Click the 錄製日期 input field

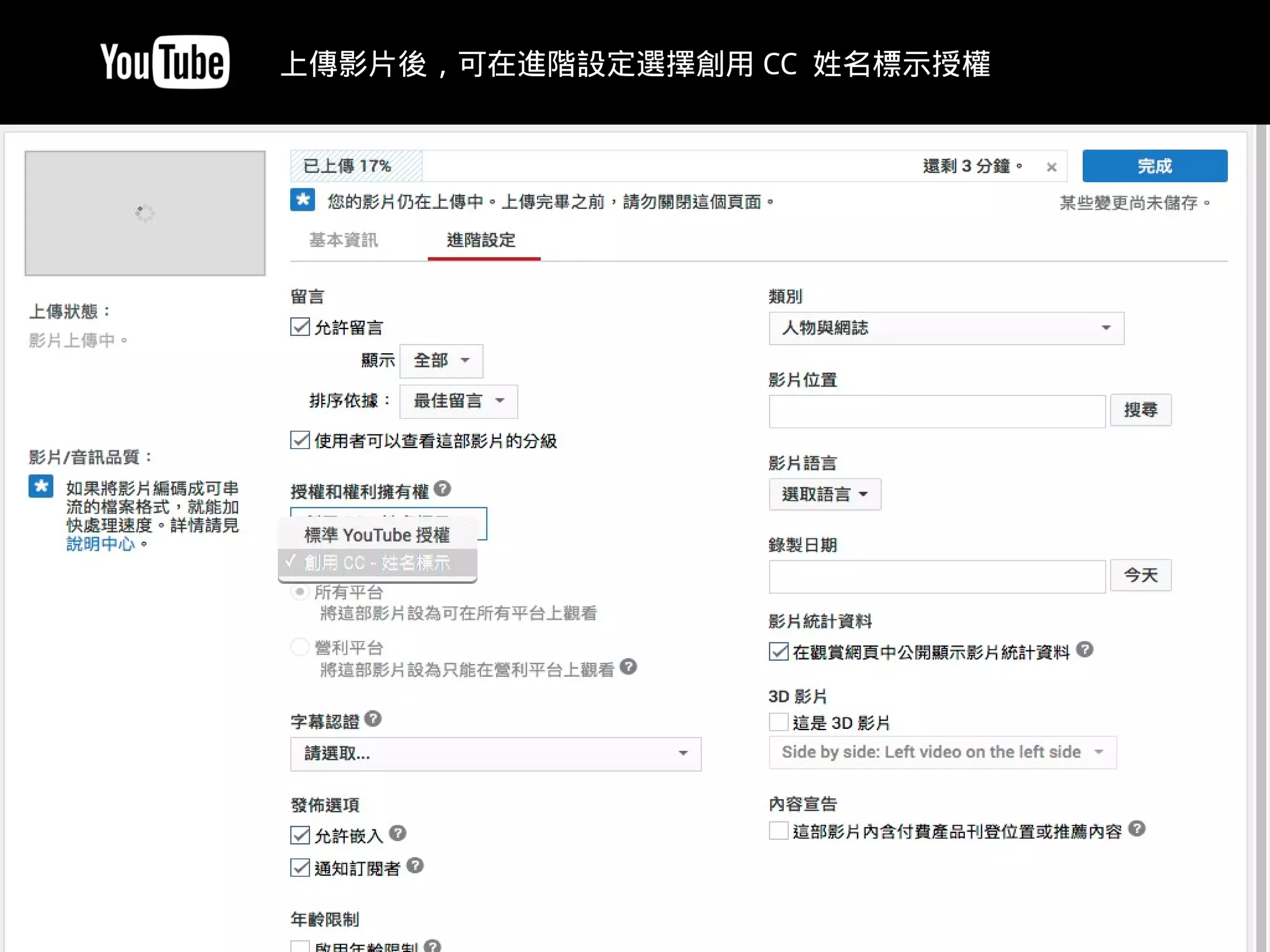point(937,577)
